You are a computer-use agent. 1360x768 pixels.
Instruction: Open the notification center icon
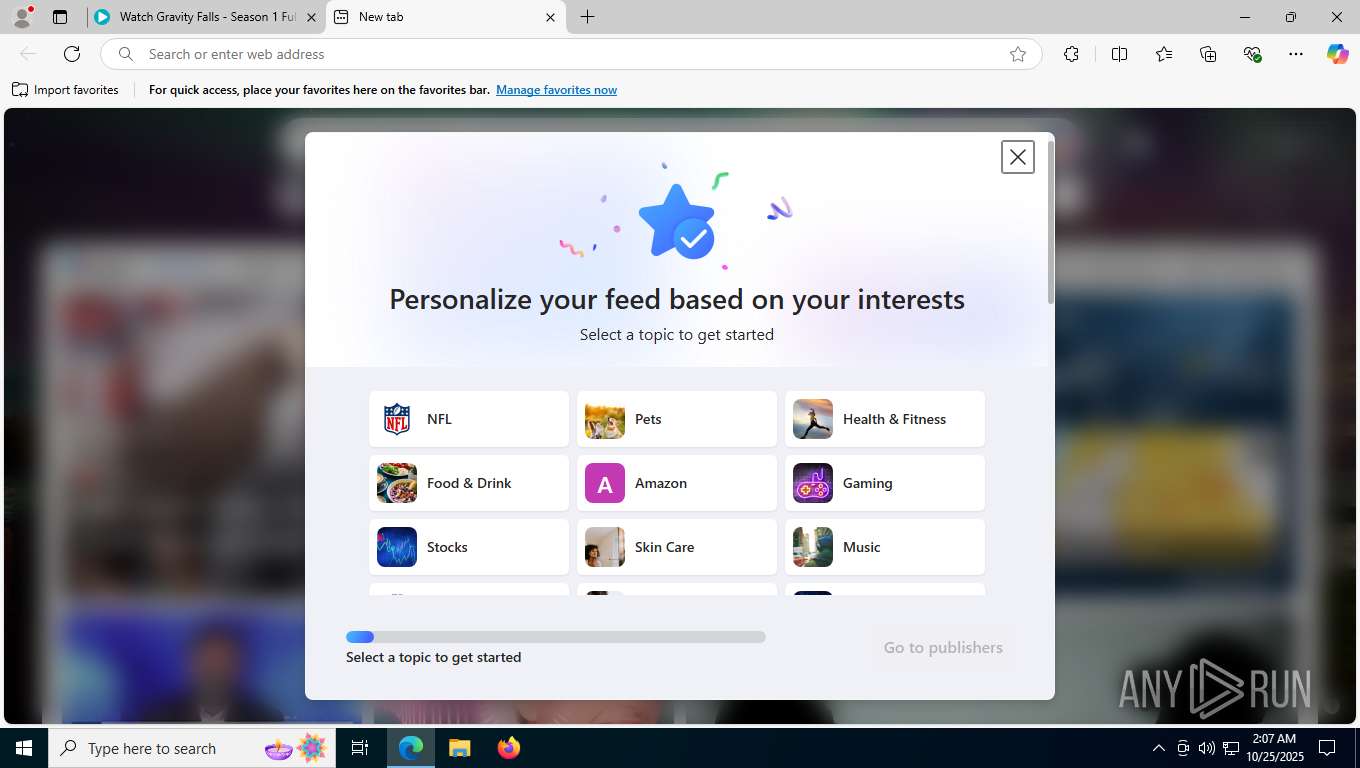(1327, 748)
